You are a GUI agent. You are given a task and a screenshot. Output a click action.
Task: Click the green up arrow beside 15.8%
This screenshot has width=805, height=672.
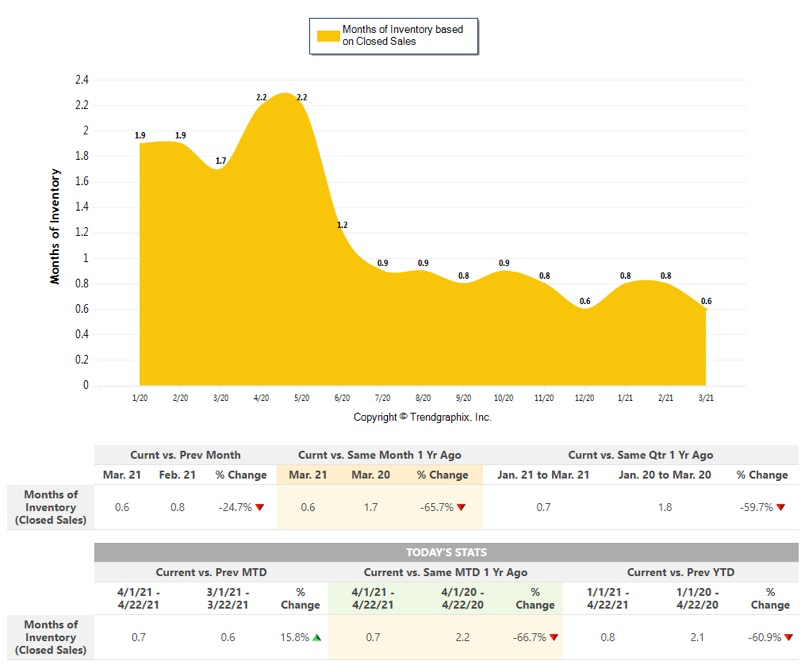tap(314, 636)
